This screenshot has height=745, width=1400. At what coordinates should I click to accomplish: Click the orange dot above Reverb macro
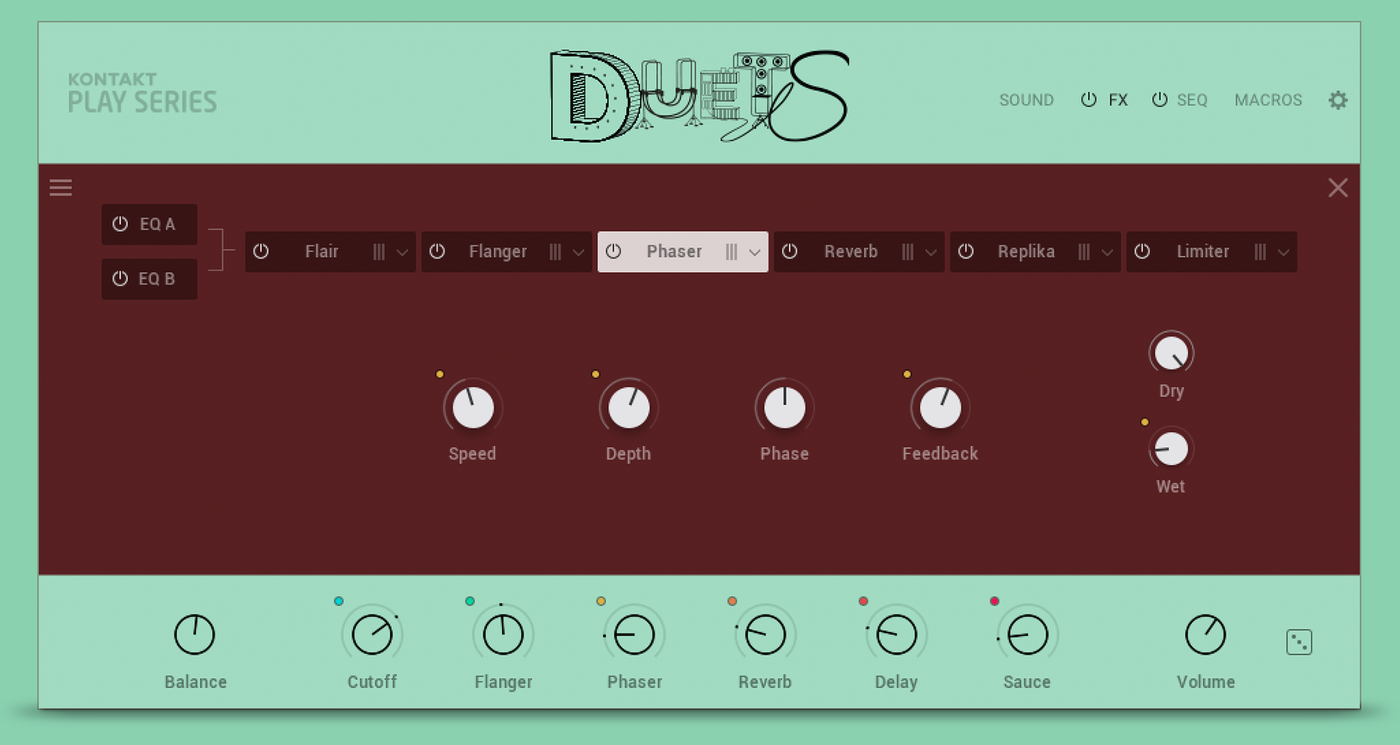coord(732,601)
